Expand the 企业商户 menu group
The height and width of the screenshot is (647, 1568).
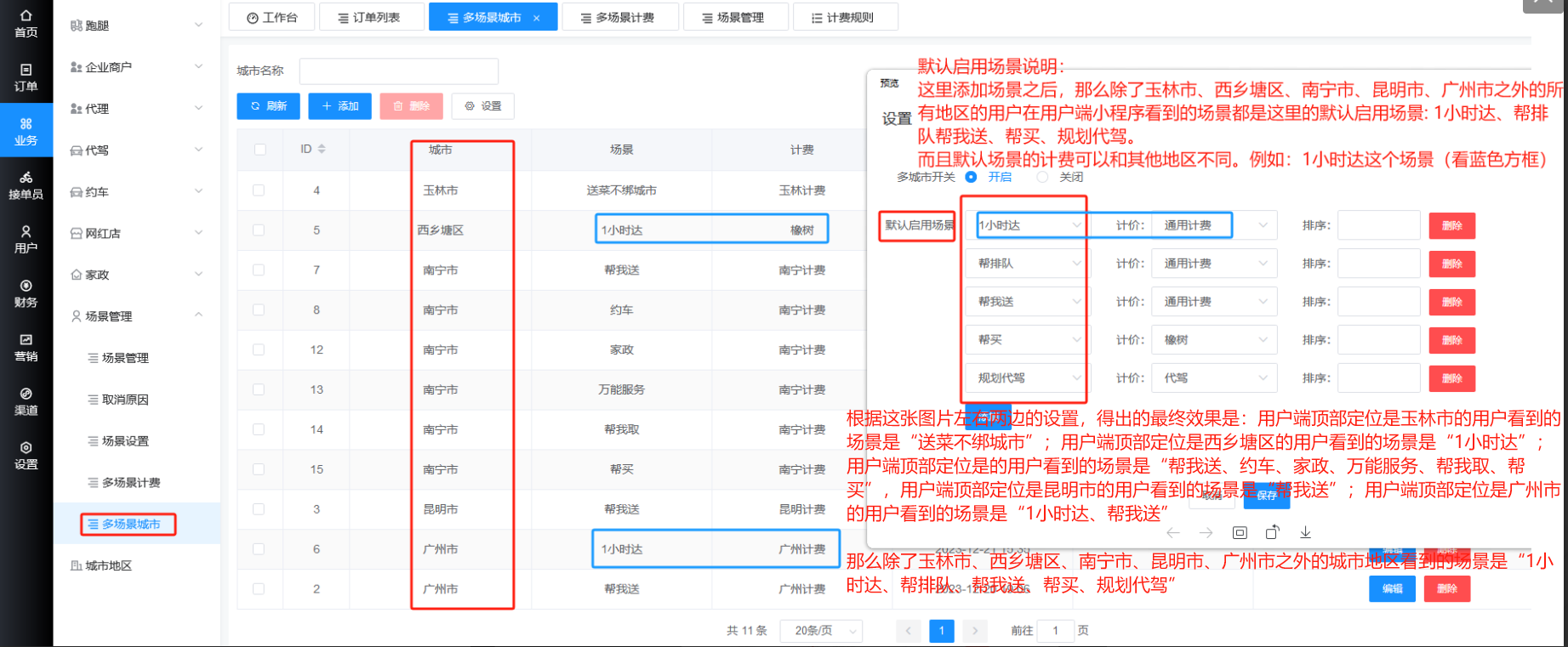[136, 67]
